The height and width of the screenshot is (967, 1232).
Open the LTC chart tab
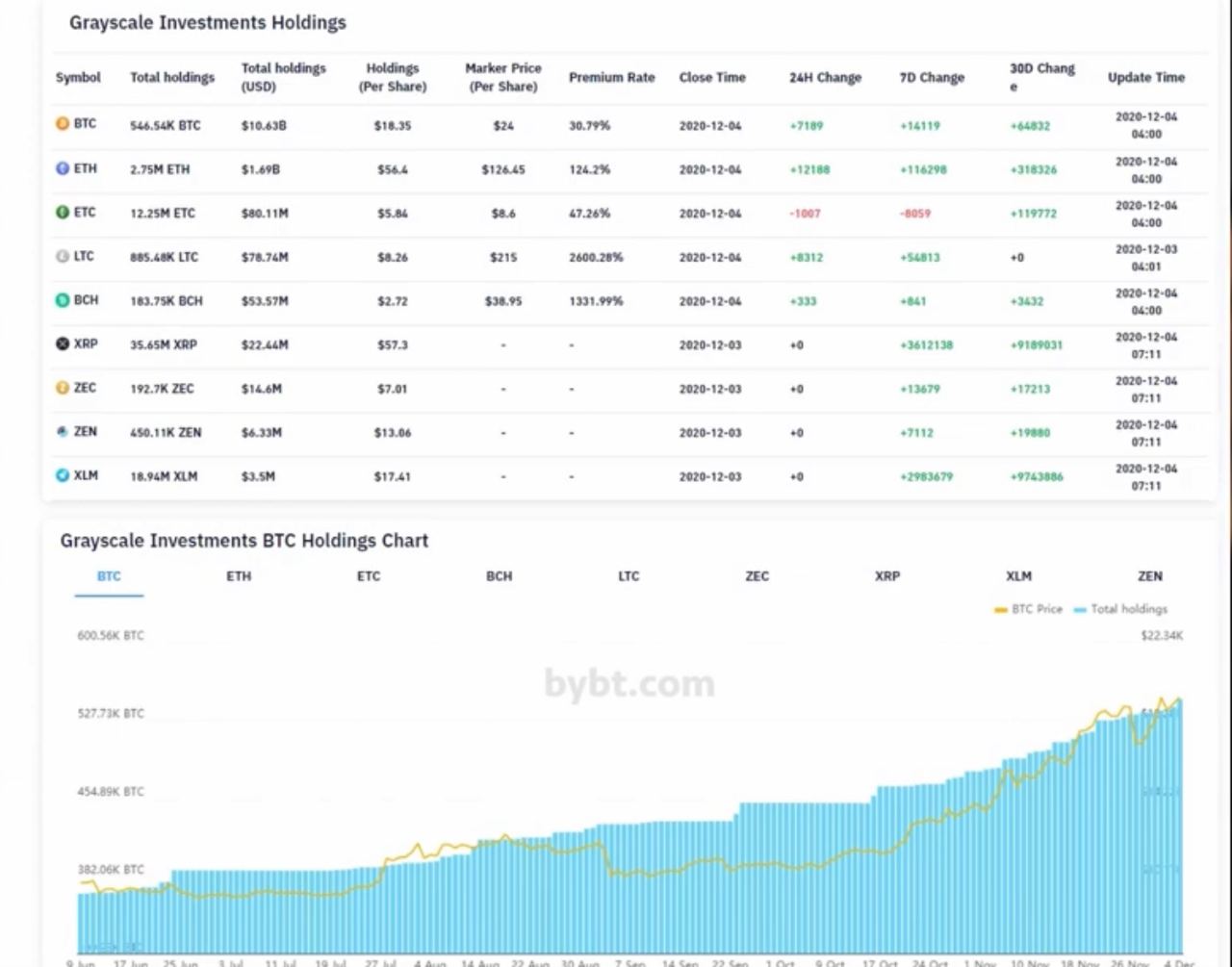629,576
